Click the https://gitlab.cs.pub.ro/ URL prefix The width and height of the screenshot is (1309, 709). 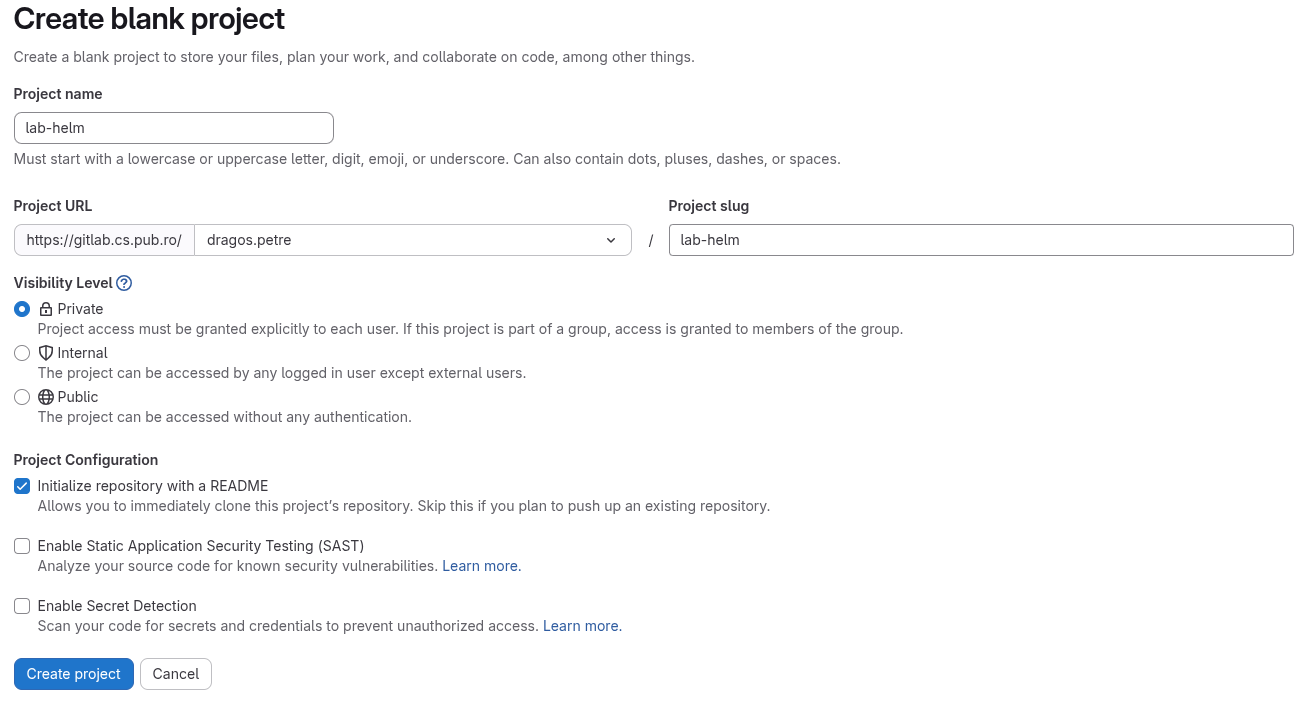coord(104,240)
